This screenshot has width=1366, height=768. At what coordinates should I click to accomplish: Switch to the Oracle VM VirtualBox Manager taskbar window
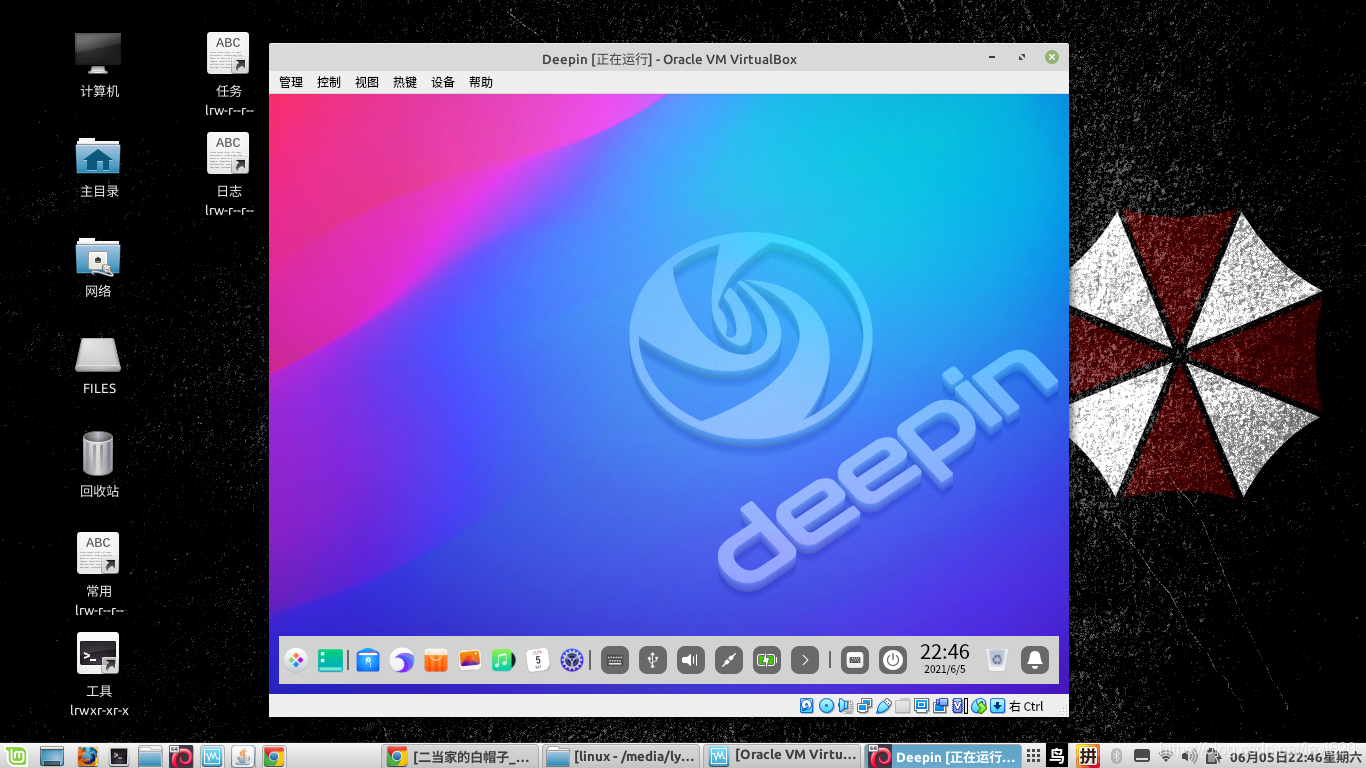pyautogui.click(x=783, y=756)
